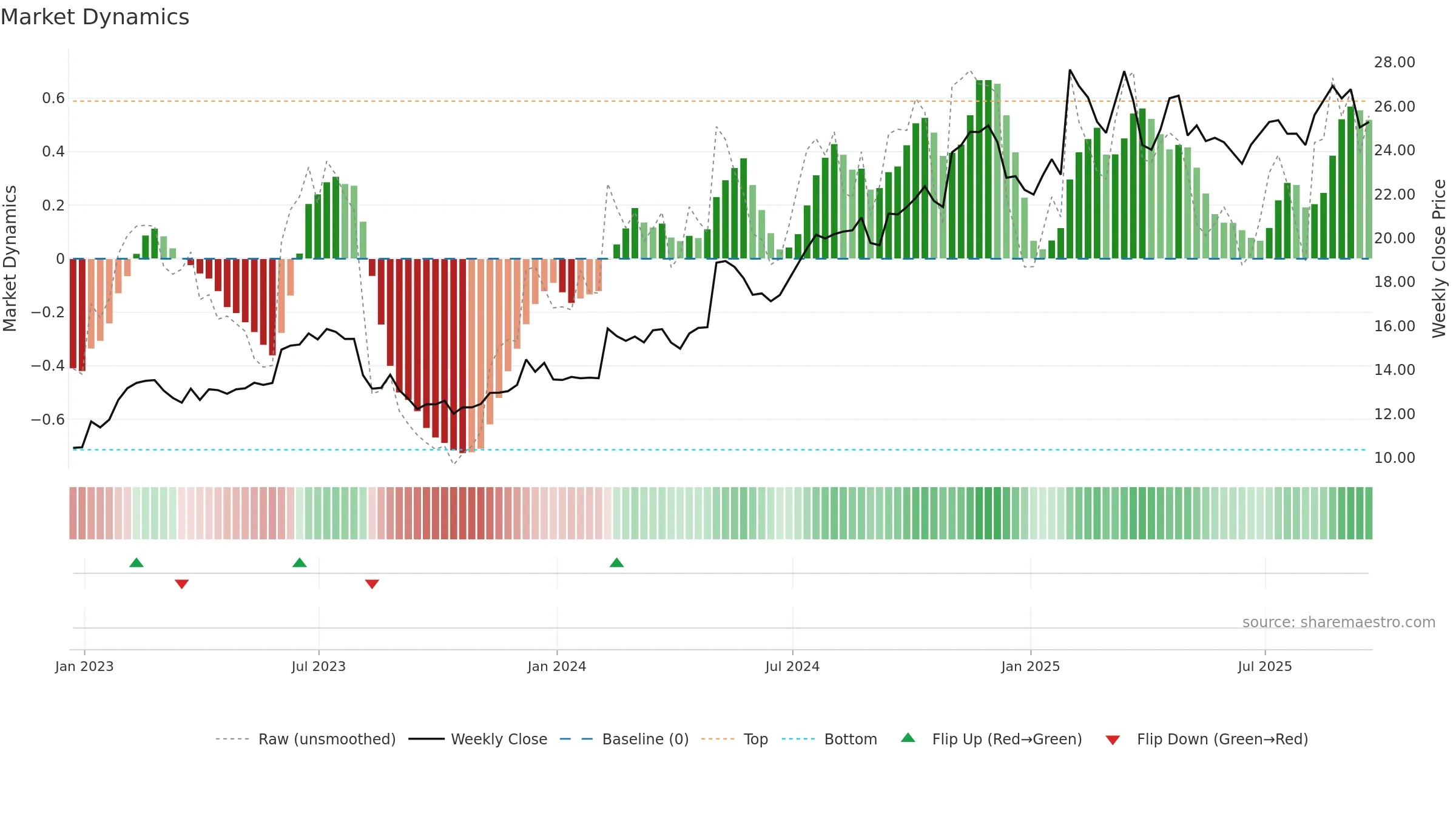Click the green Flip Up legend triangle icon
1456x819 pixels.
(x=908, y=738)
